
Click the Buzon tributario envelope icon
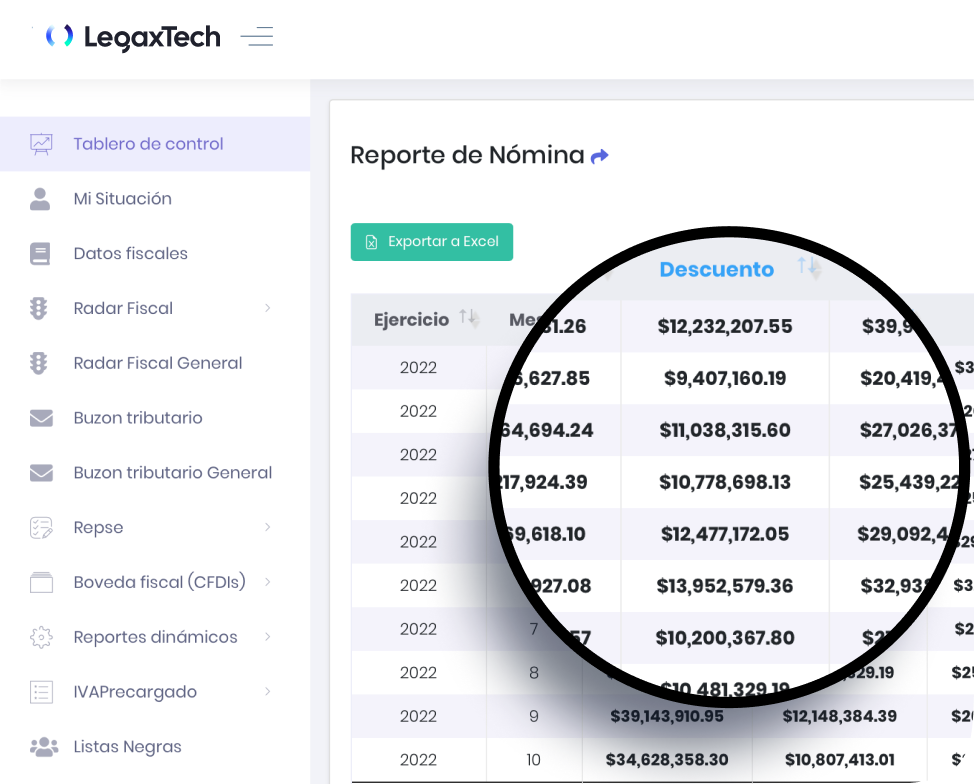(x=41, y=418)
